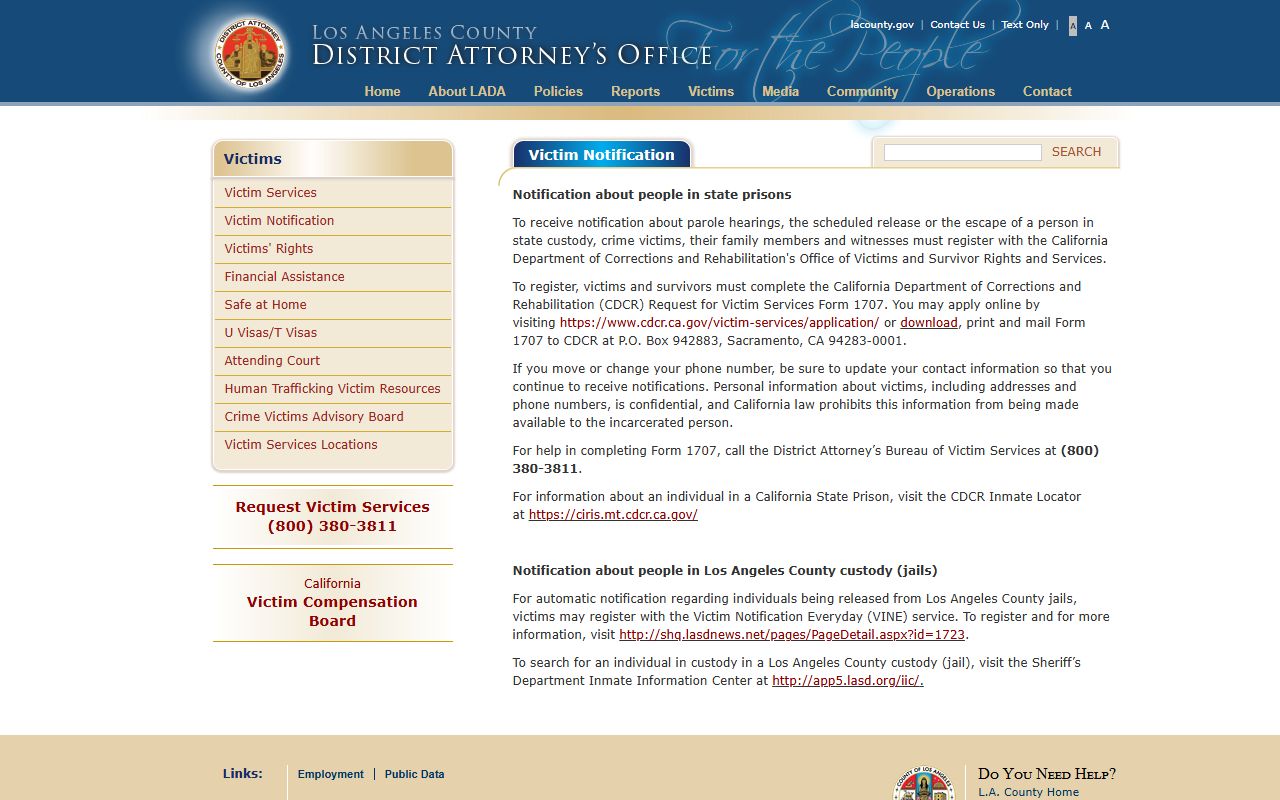The width and height of the screenshot is (1280, 800).
Task: Open the Reports menu
Action: (635, 91)
